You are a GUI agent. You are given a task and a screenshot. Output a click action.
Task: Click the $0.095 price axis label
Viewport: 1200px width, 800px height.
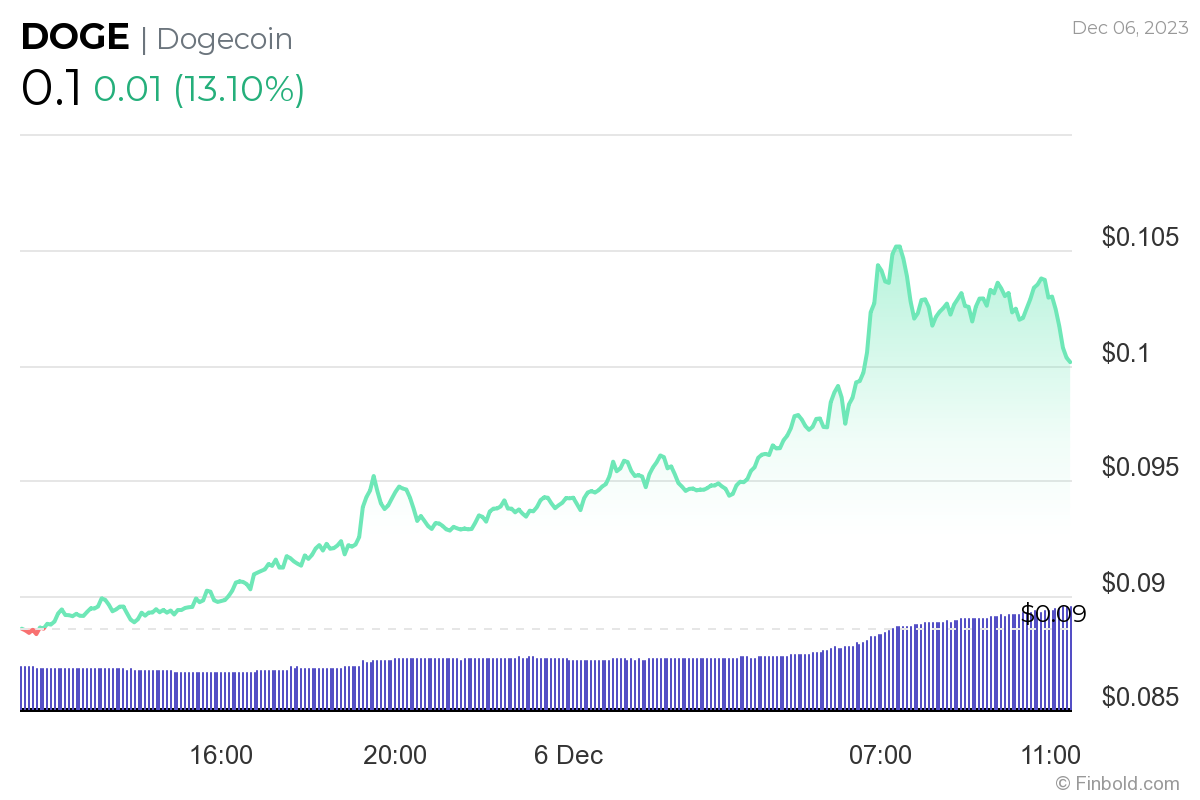(x=1140, y=467)
